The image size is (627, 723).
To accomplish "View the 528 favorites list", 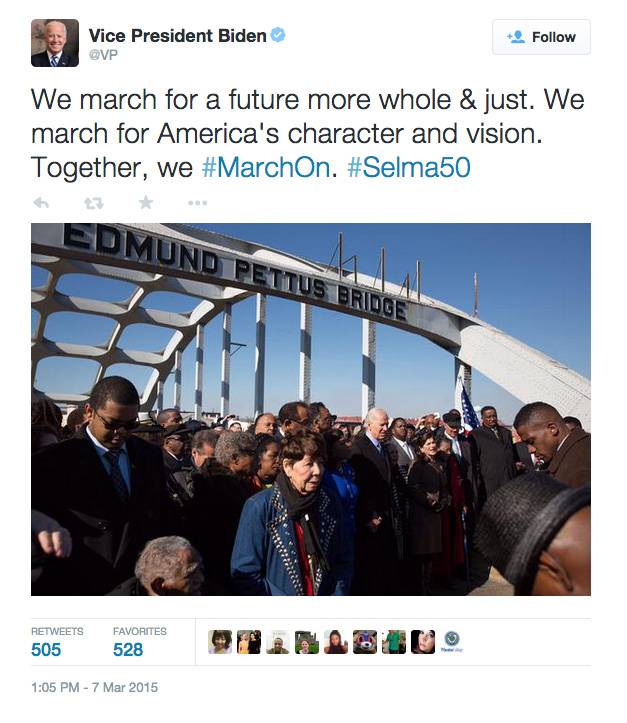I will click(x=140, y=642).
